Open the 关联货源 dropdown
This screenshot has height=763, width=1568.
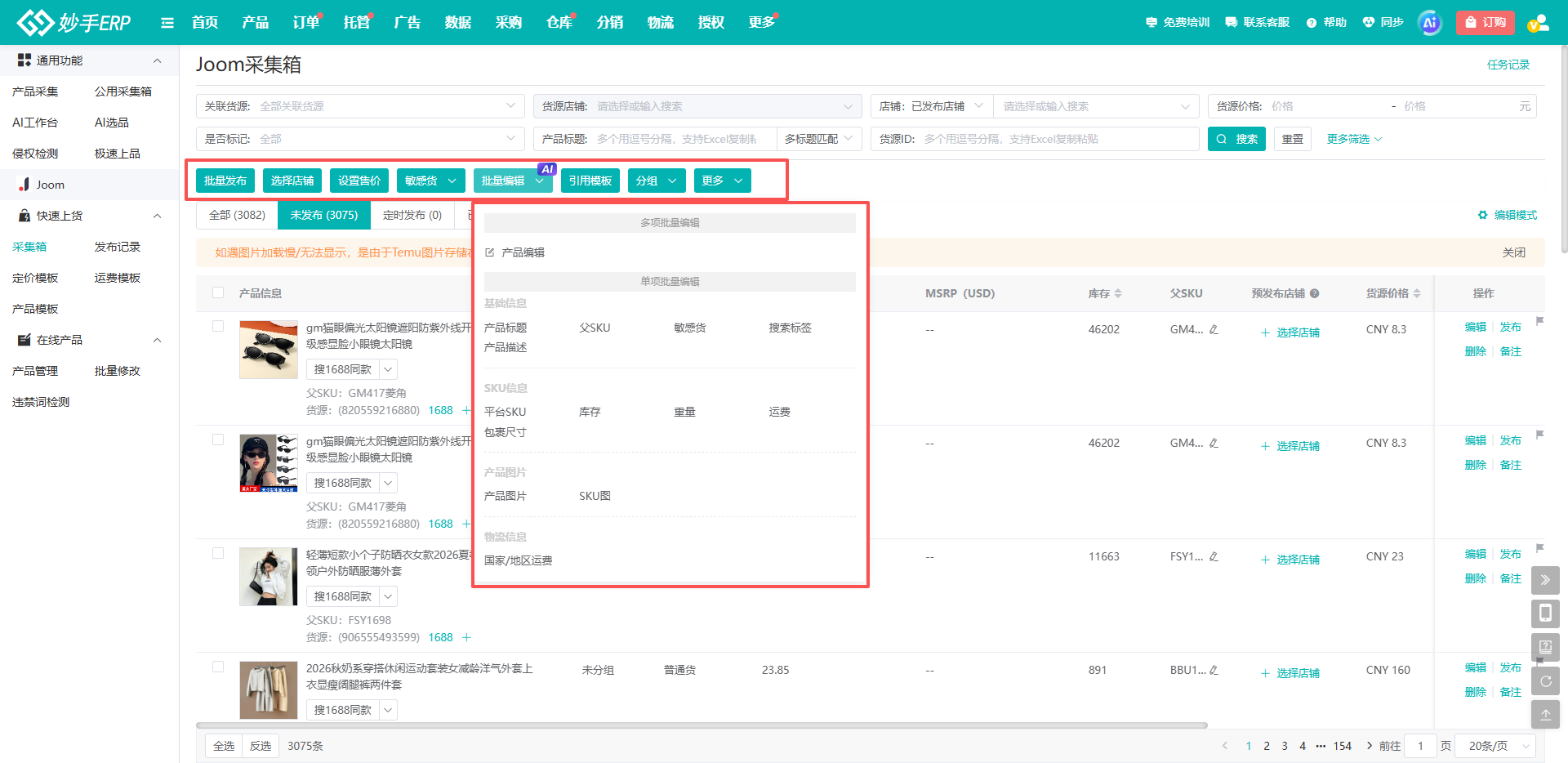click(359, 106)
